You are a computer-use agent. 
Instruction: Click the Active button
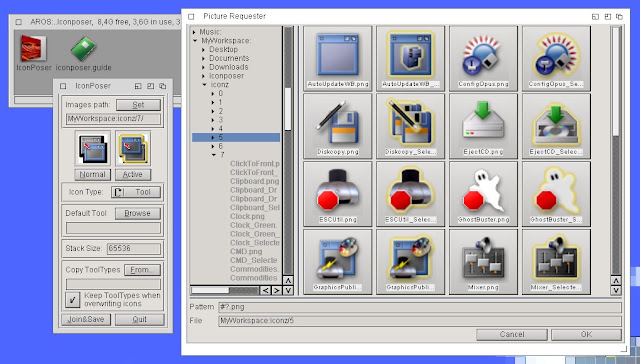(133, 174)
